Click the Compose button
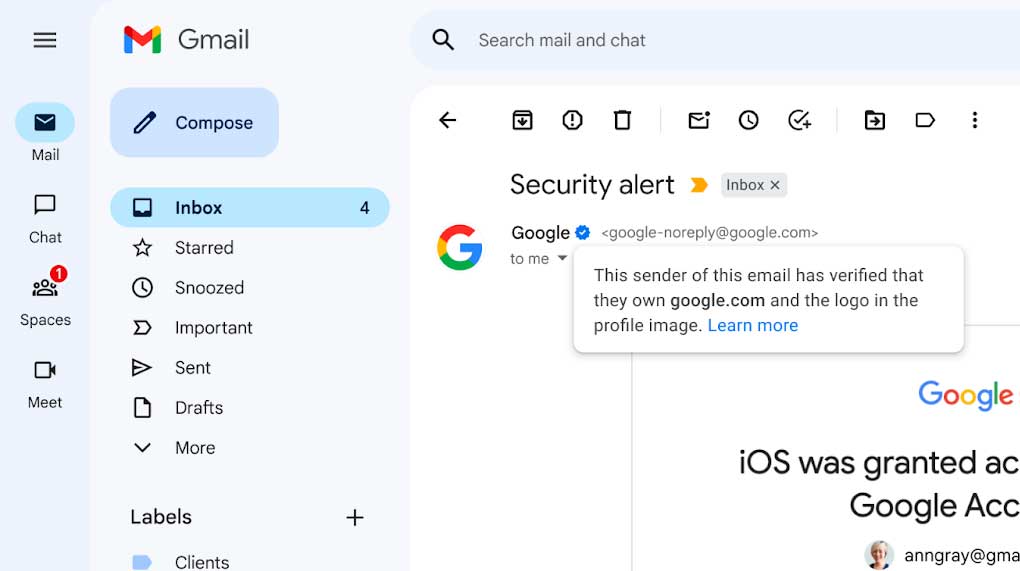Viewport: 1020px width, 571px height. click(x=194, y=123)
